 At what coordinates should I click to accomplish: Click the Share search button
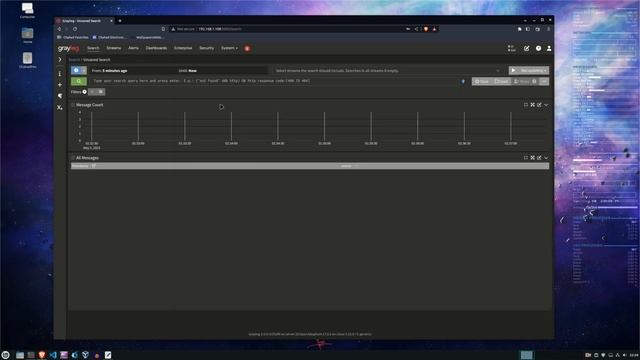click(522, 82)
